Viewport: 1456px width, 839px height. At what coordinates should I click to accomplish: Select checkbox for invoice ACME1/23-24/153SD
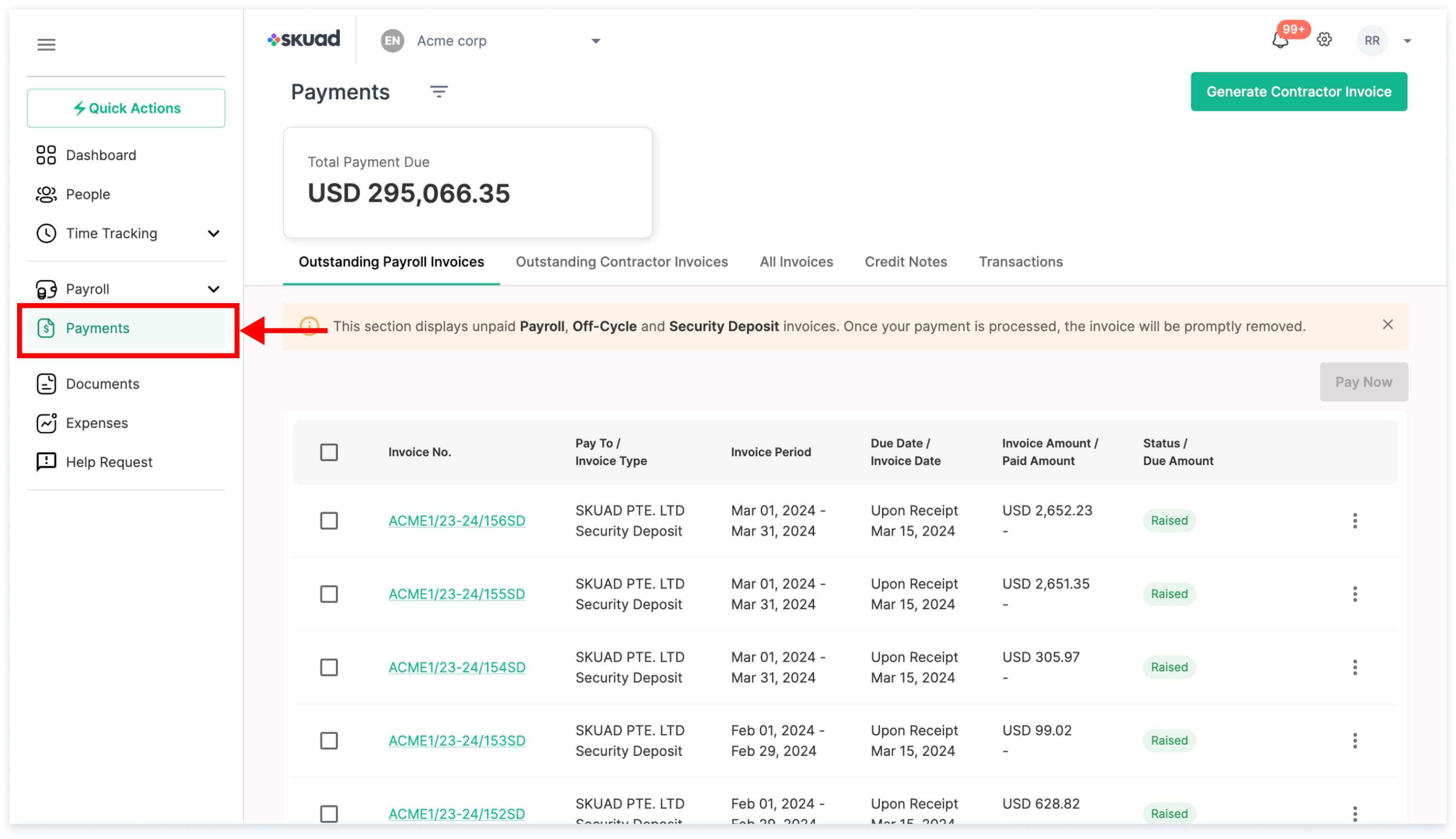(328, 741)
